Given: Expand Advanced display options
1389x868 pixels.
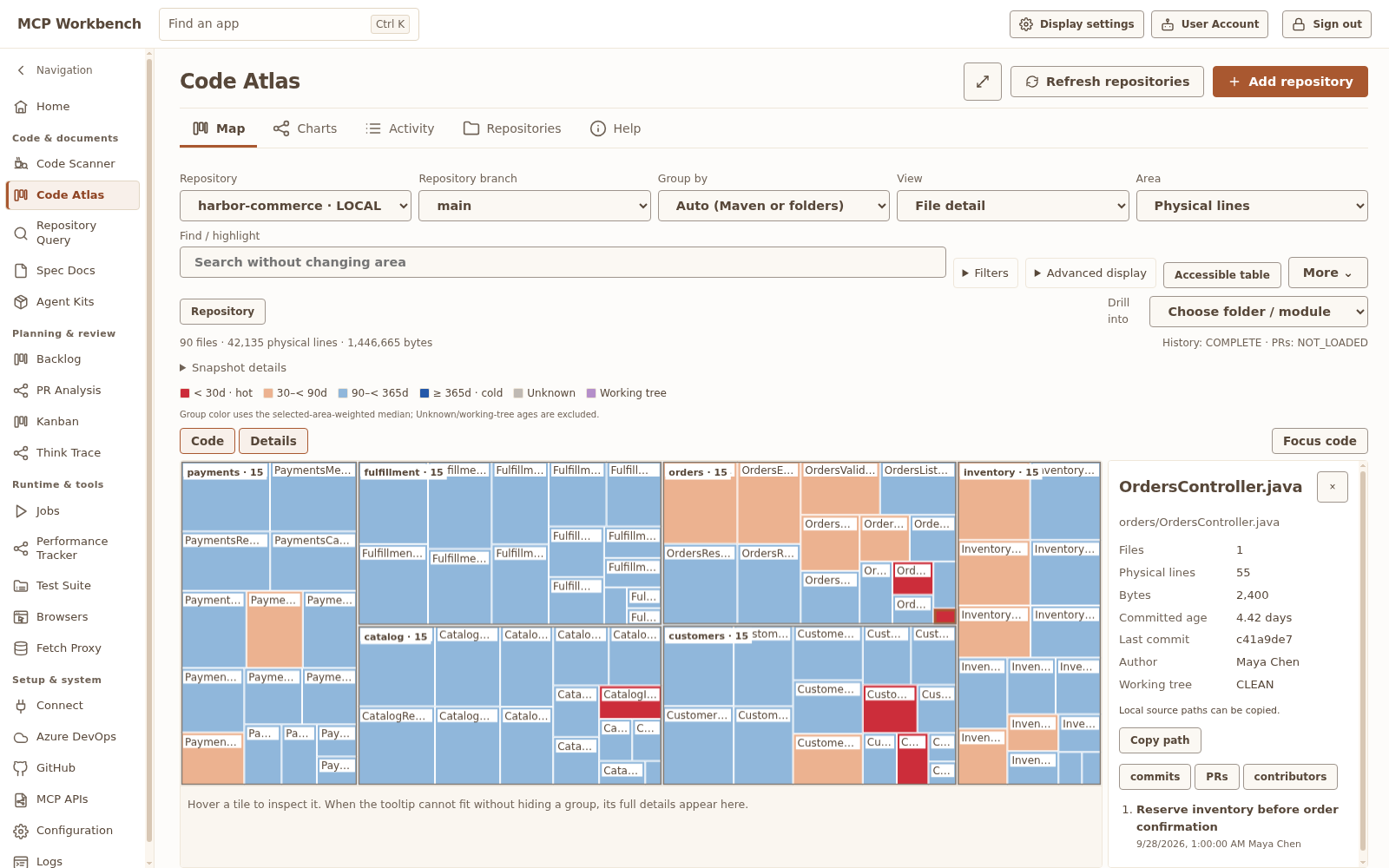Looking at the screenshot, I should [x=1090, y=273].
